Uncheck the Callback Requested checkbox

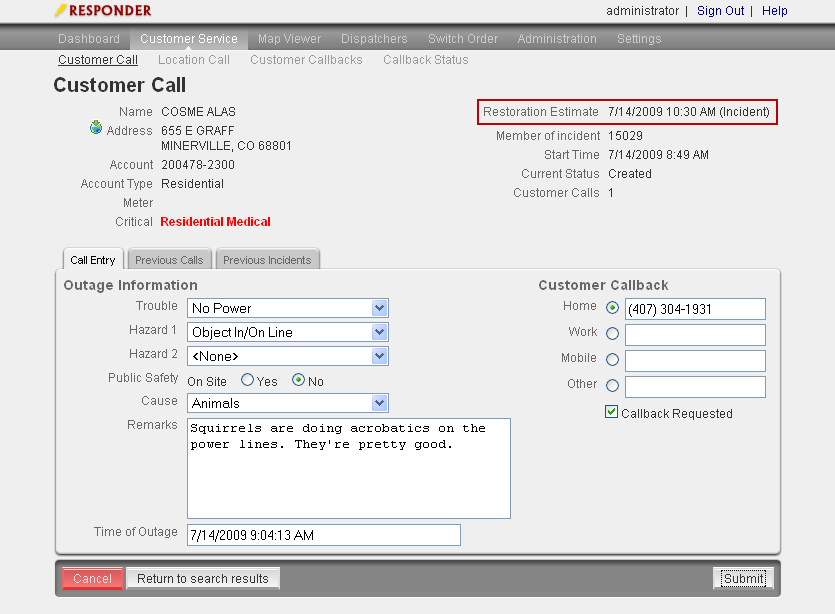point(612,412)
